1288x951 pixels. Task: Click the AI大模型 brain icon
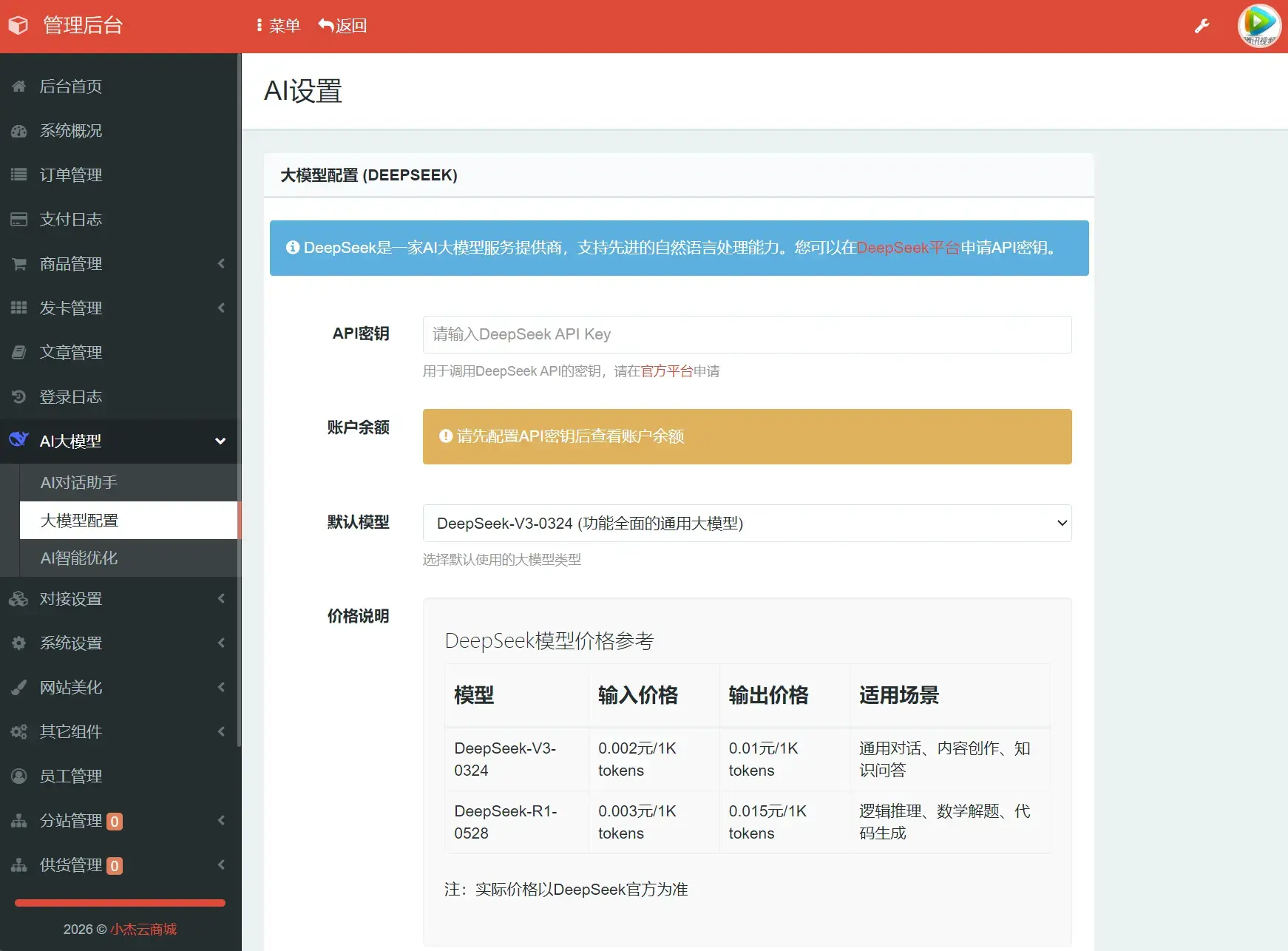pos(18,440)
